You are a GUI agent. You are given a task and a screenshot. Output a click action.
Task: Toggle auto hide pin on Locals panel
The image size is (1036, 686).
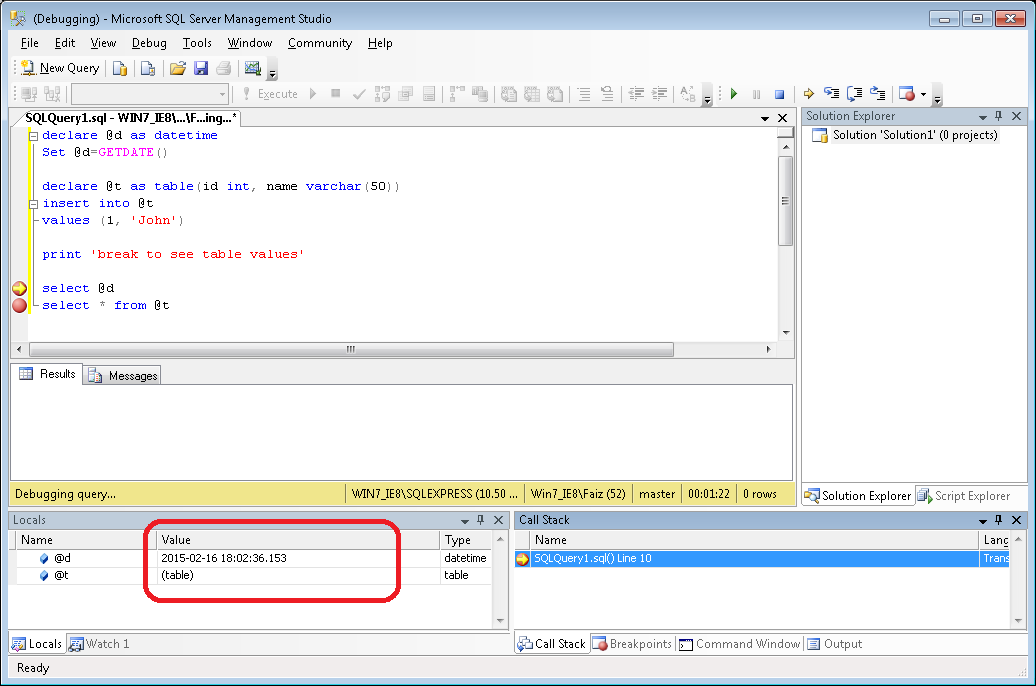(x=481, y=520)
